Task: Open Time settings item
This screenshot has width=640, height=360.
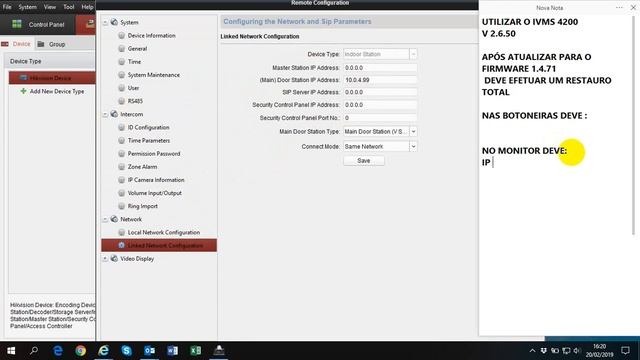Action: (134, 62)
